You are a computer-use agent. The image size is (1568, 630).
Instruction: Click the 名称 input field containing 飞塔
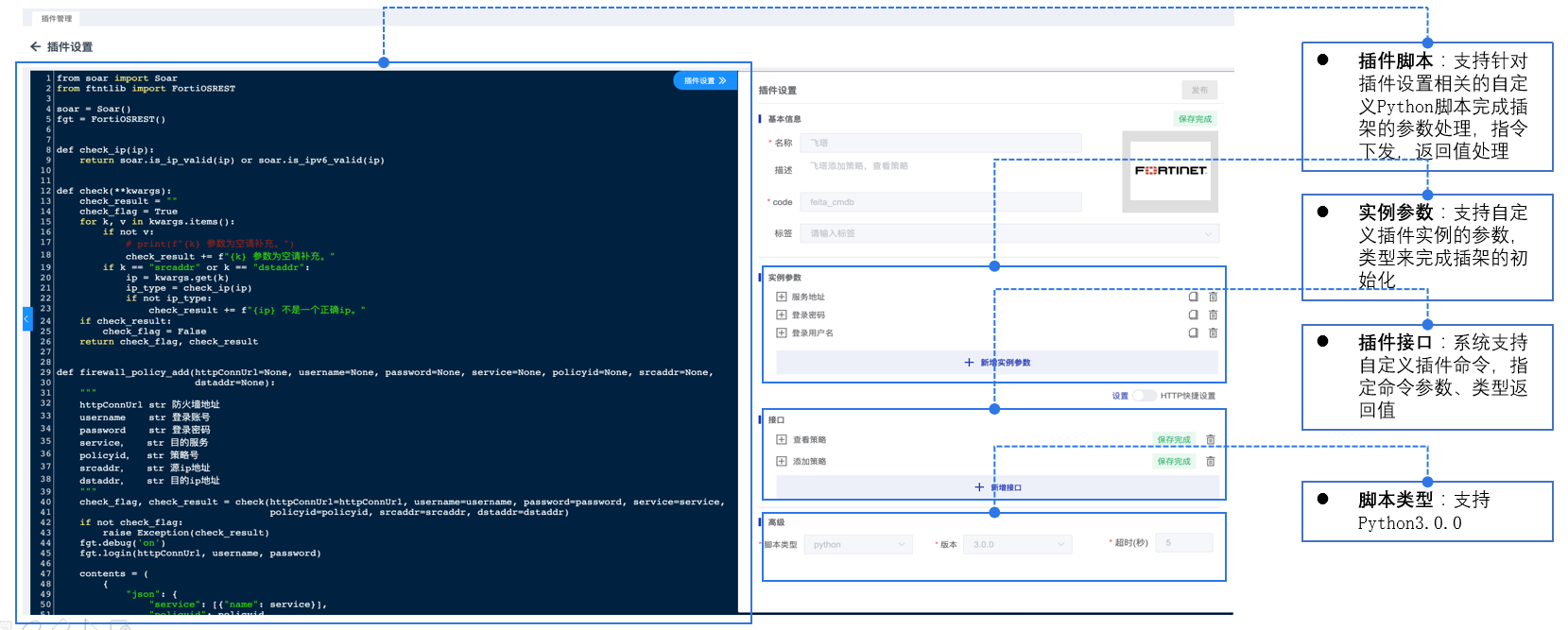click(940, 144)
